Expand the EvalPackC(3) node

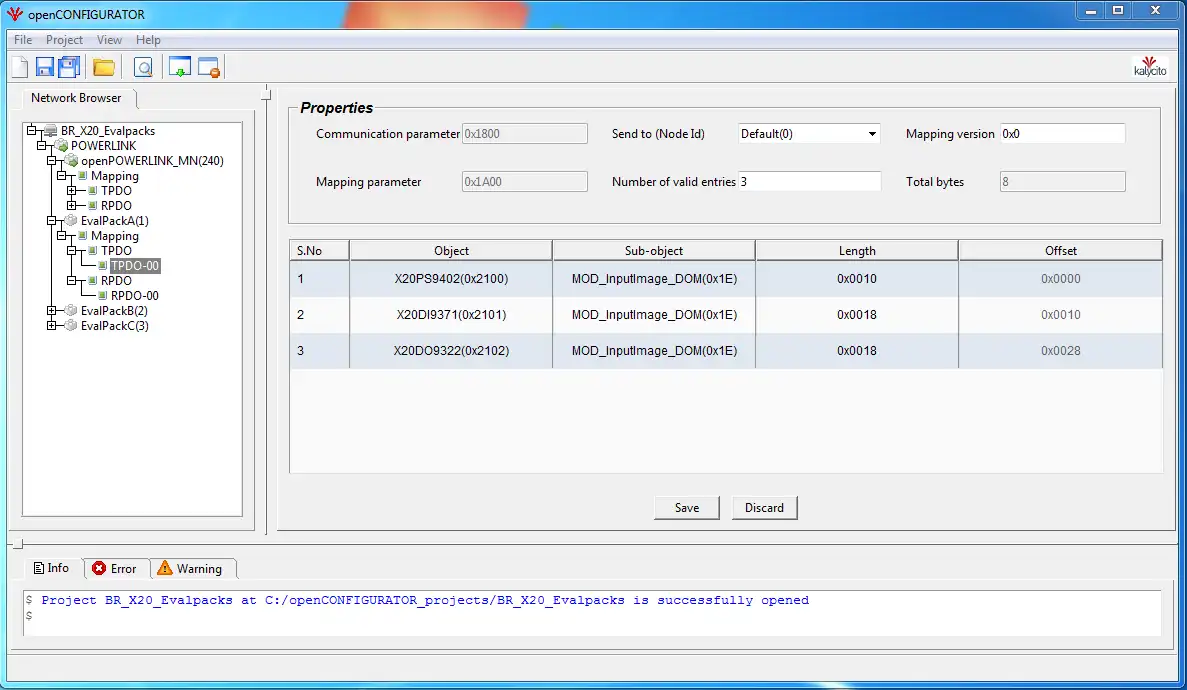[51, 326]
